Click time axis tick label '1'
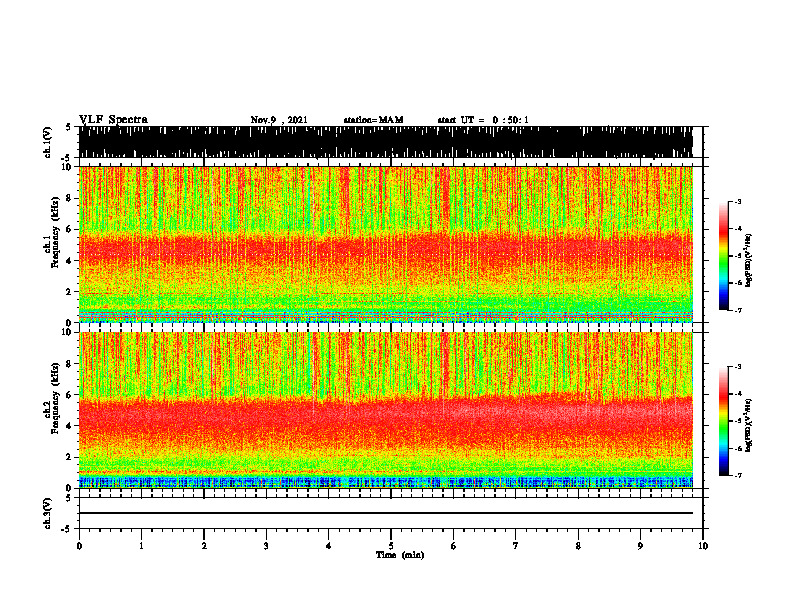 pos(141,546)
